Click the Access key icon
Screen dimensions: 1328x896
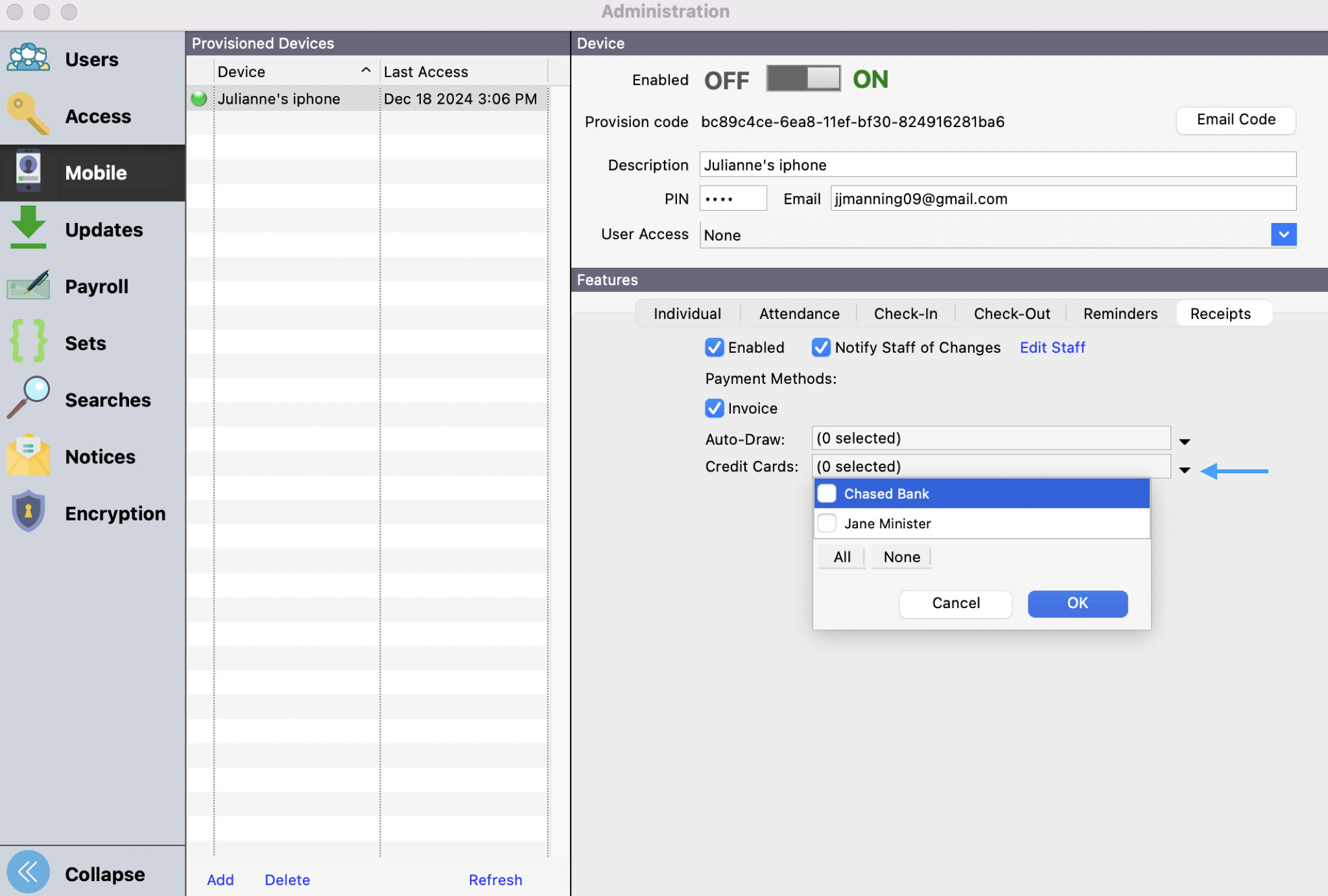tap(28, 115)
